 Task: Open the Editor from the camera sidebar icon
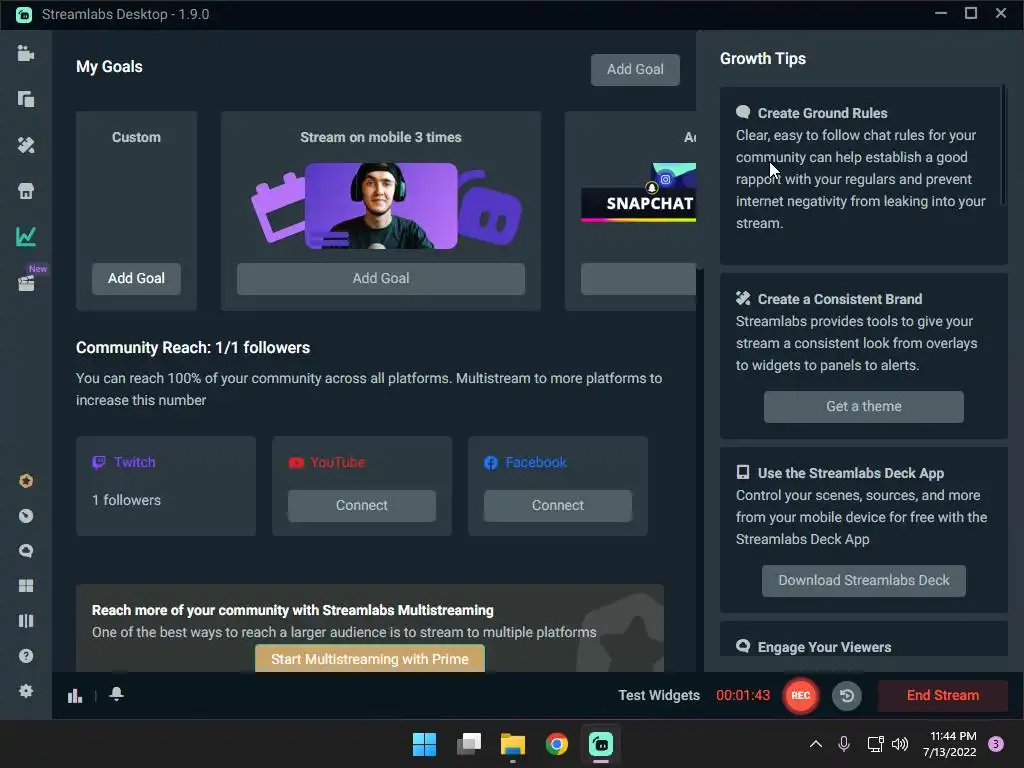(25, 53)
